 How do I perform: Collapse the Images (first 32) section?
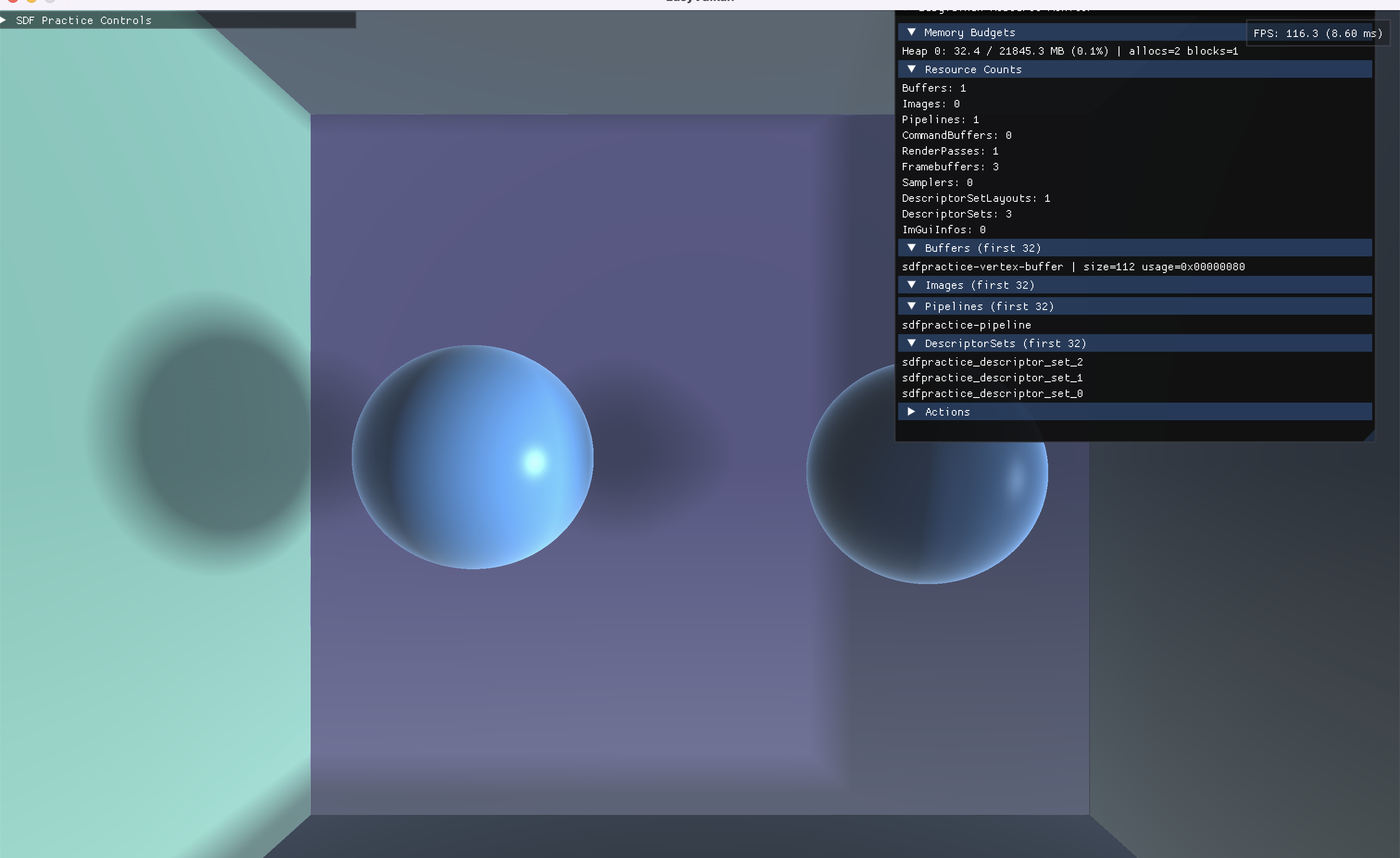click(1135, 285)
